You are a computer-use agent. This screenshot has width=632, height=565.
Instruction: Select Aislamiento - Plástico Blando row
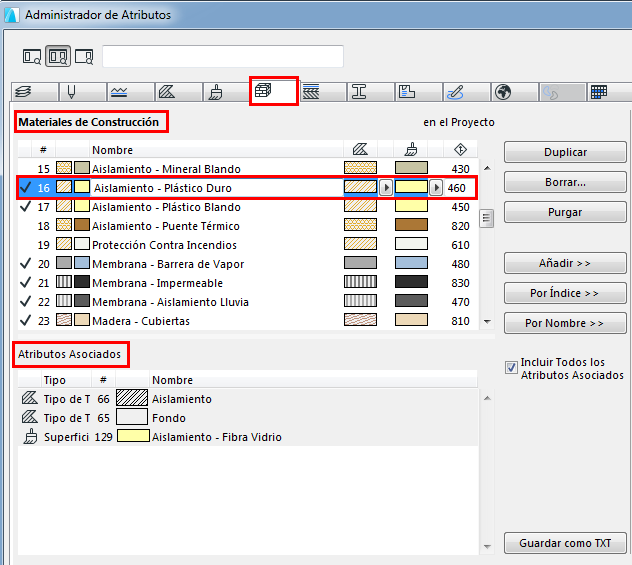coord(247,207)
